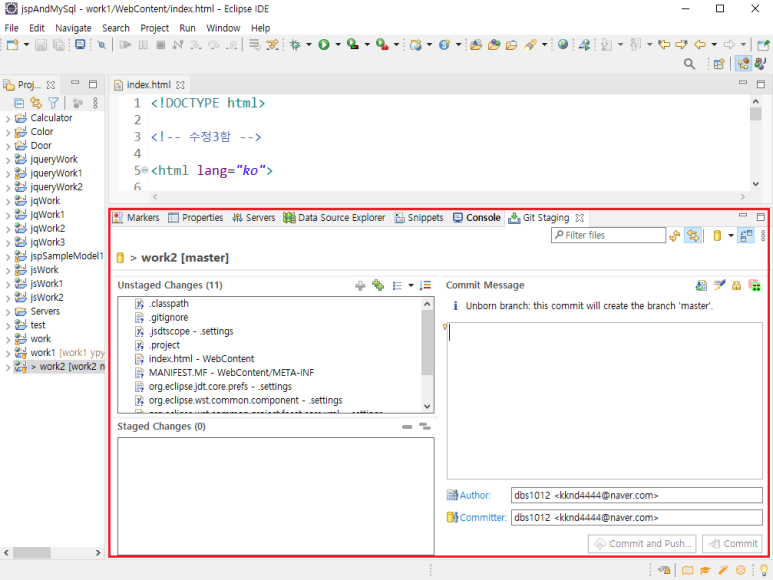Click the Save All toolbar icon

coord(59,45)
